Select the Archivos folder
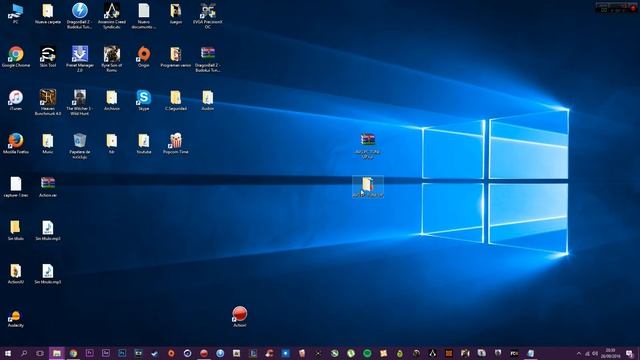Viewport: 640px width, 360px height. click(x=111, y=100)
